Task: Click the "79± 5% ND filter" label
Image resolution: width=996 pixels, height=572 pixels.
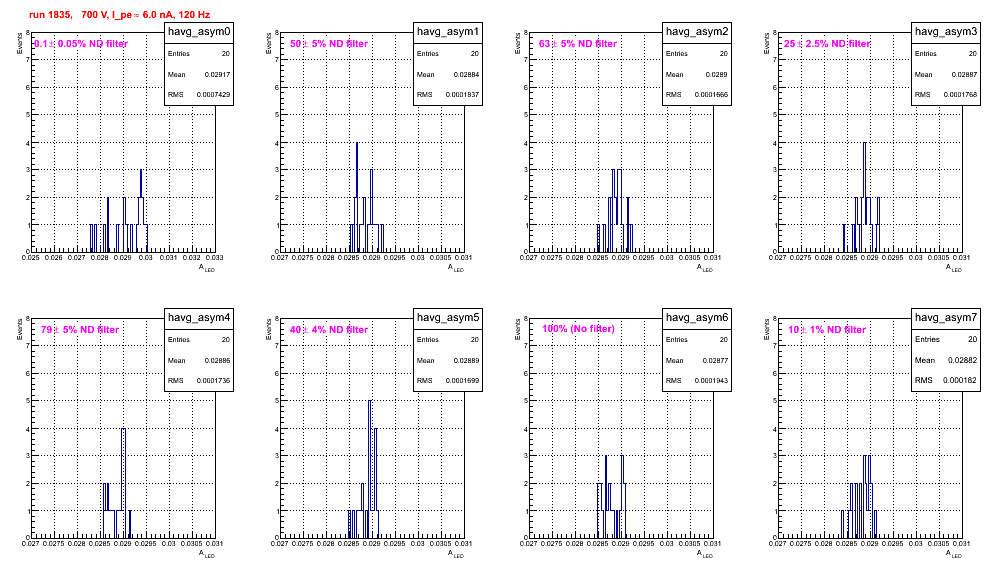Action: pyautogui.click(x=80, y=330)
